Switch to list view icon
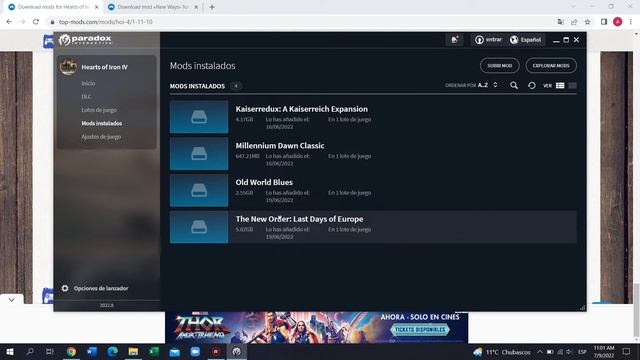640x360 pixels. pyautogui.click(x=560, y=85)
